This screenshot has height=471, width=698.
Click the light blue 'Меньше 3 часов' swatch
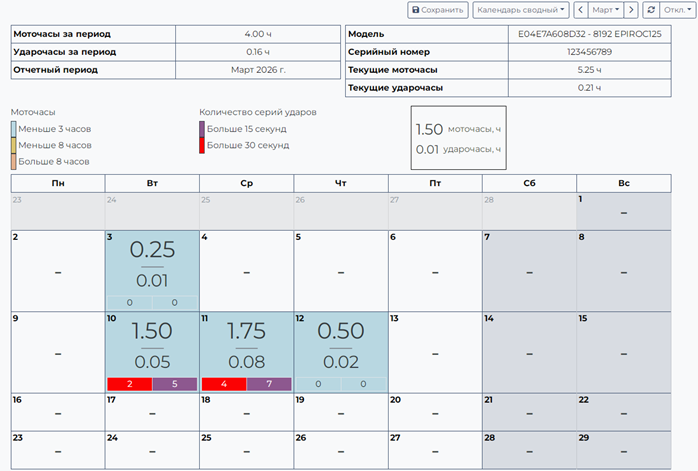14,128
